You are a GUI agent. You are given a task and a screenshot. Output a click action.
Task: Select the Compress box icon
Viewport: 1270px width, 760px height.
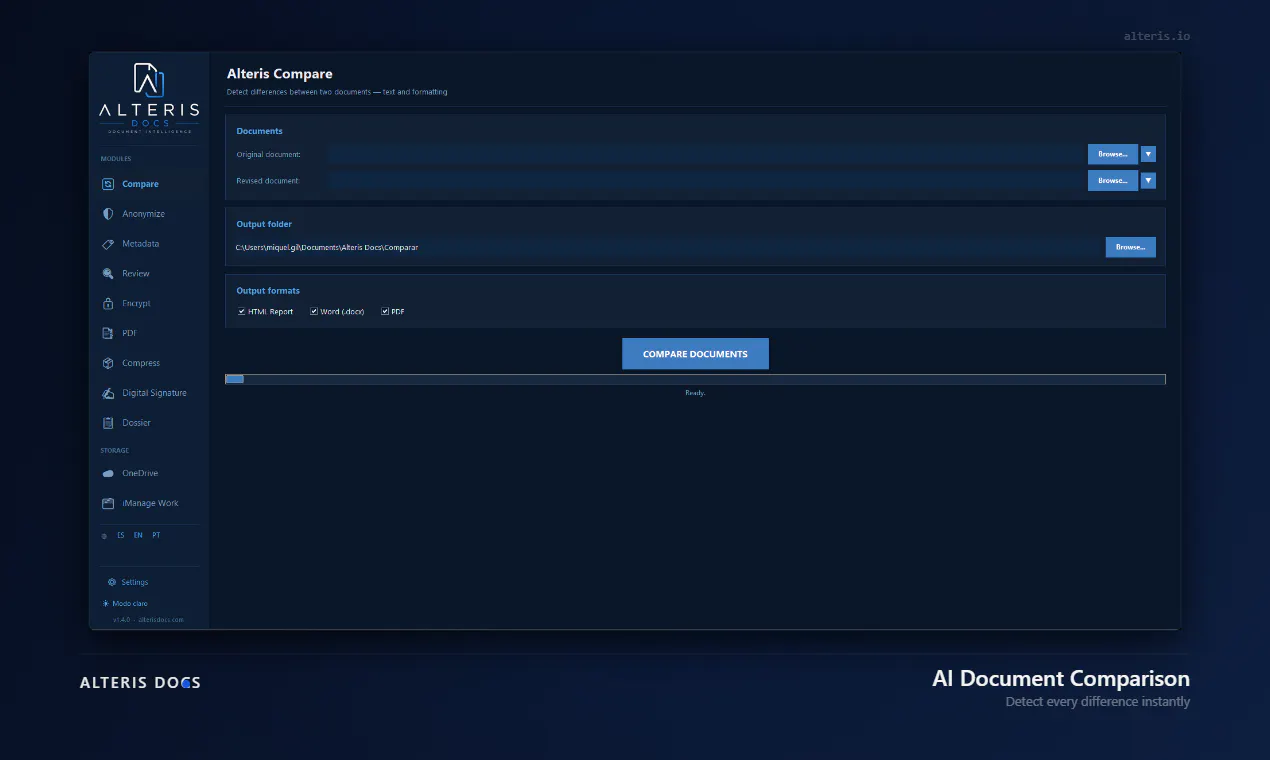[108, 363]
